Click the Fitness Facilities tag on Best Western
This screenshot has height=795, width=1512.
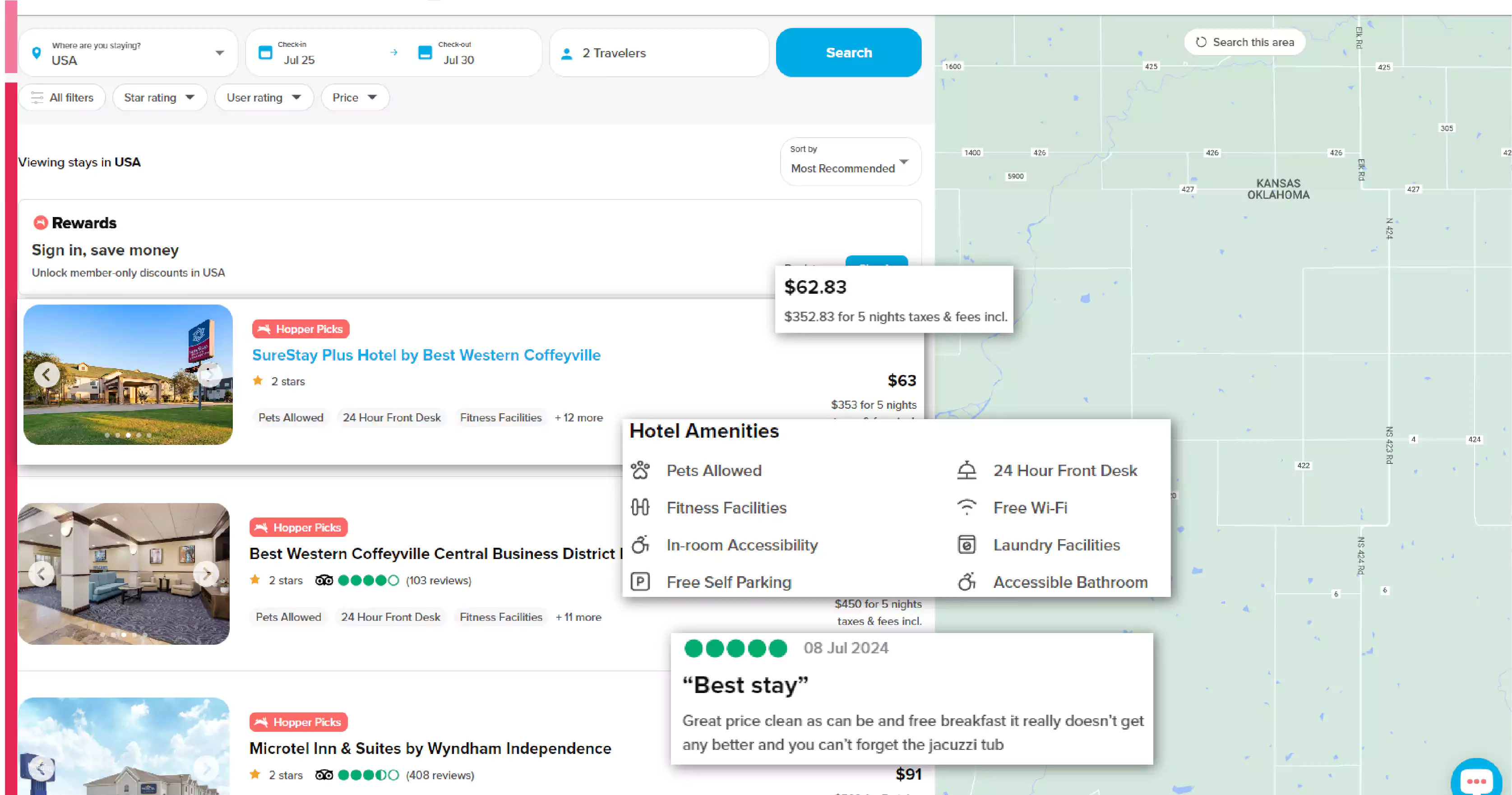tap(501, 617)
